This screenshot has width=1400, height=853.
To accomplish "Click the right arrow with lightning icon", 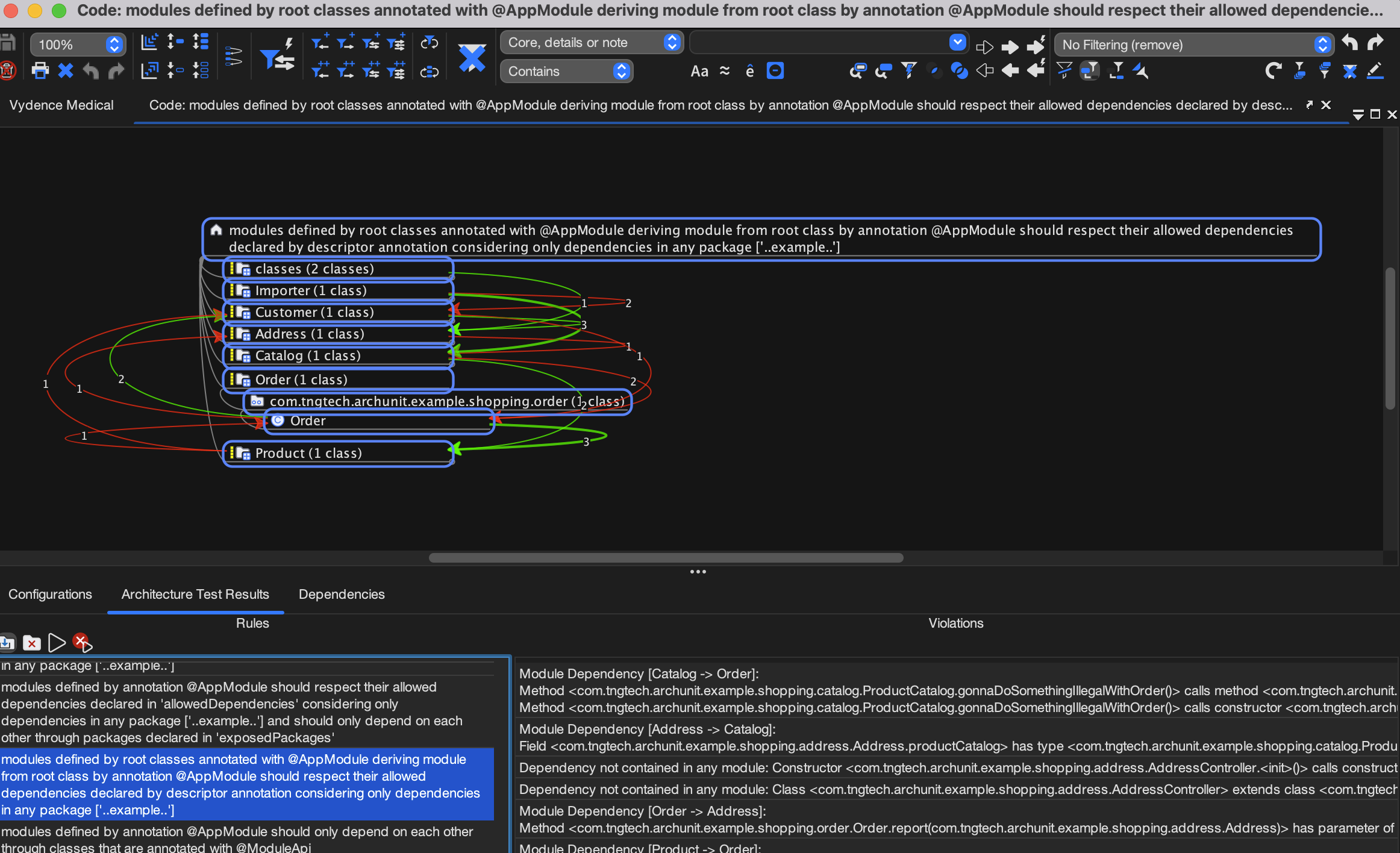I will click(x=1036, y=45).
